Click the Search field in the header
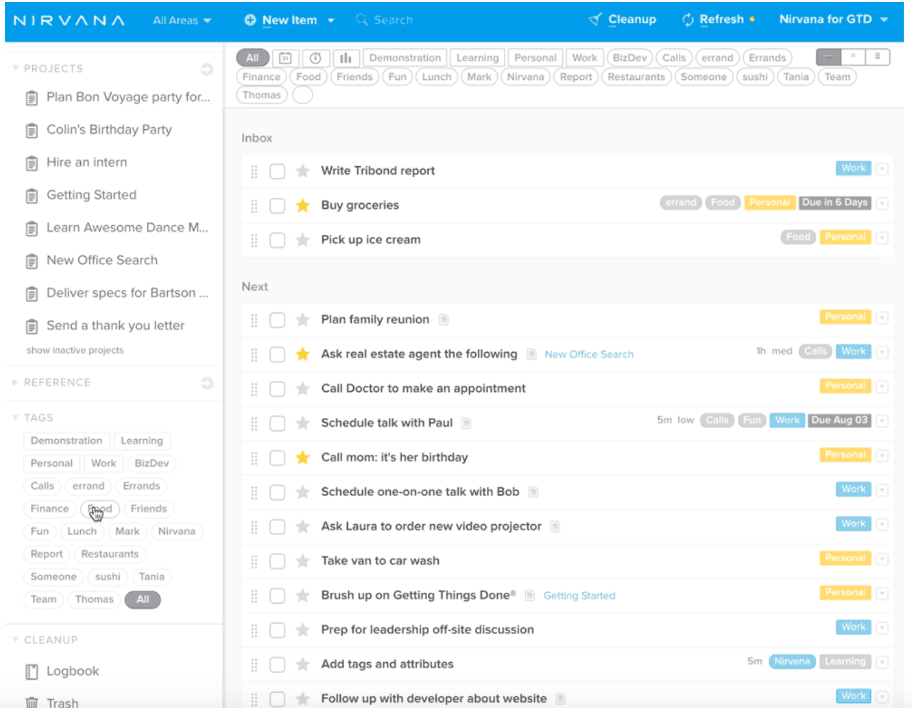 click(x=392, y=20)
